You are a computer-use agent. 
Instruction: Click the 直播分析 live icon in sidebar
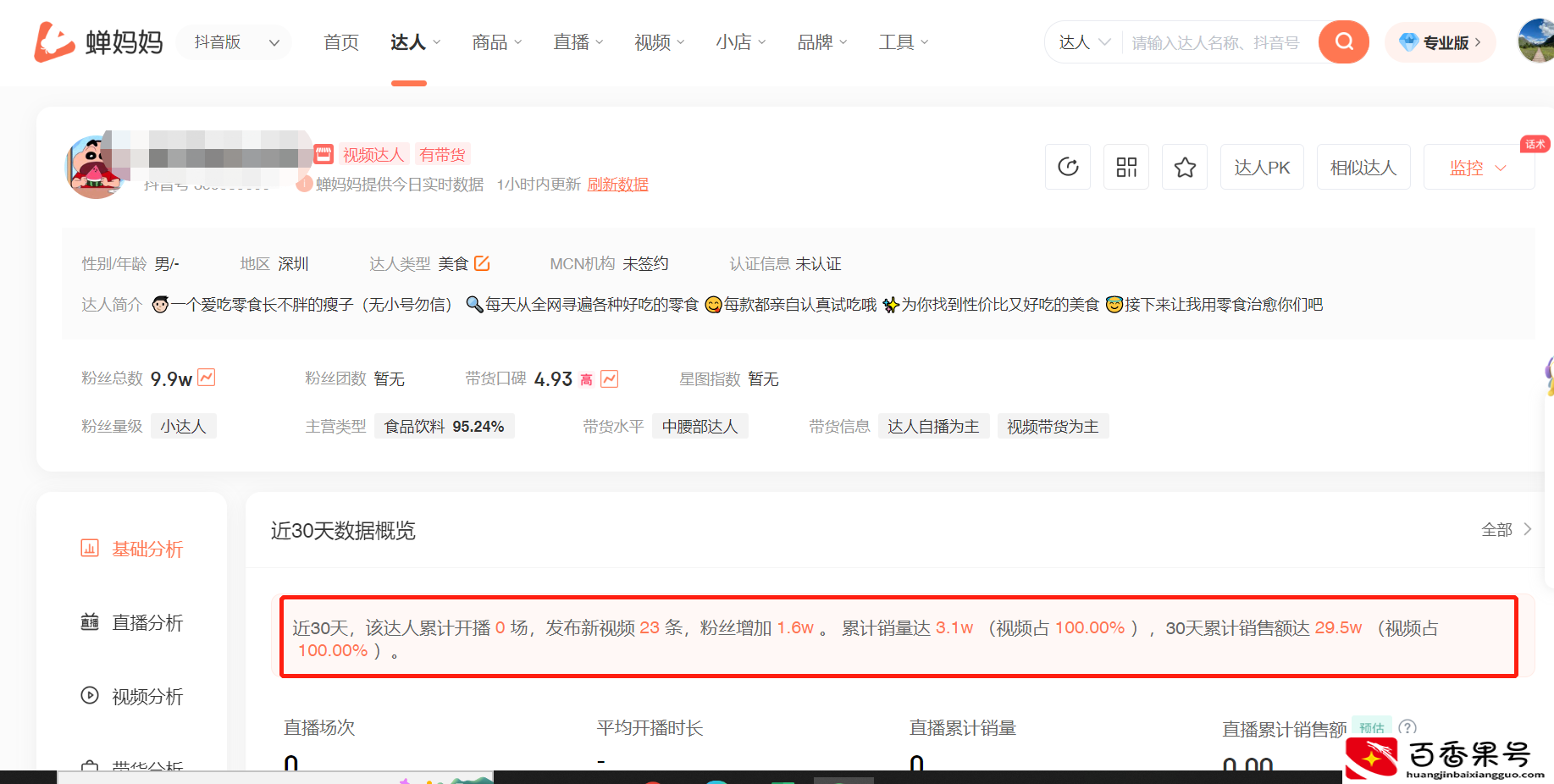click(90, 621)
